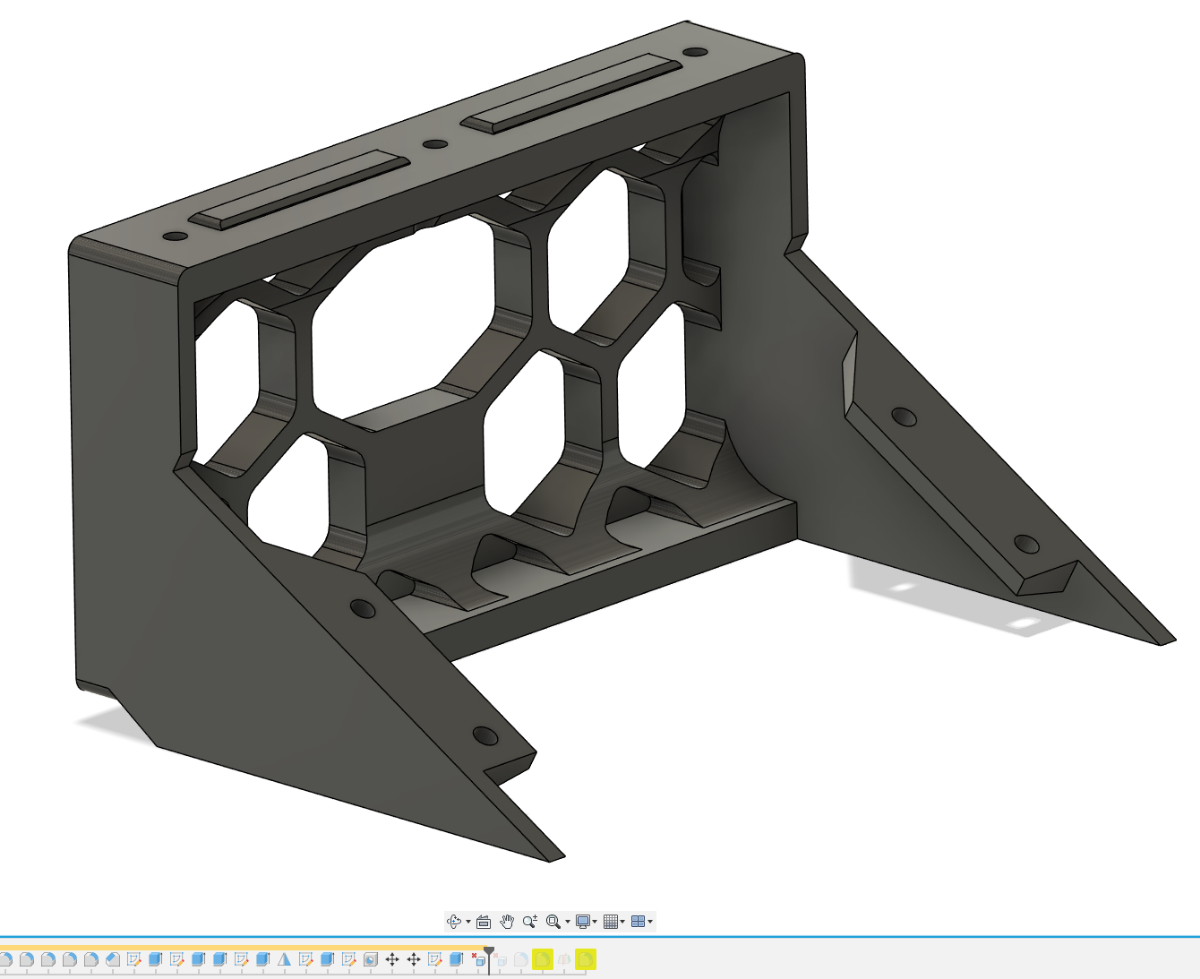
Task: Open the Grid and Snaps dropdown arrow
Action: coord(622,922)
